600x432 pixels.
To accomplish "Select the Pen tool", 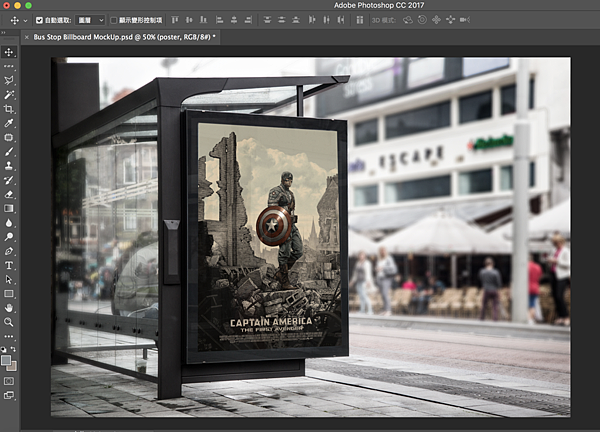I will click(x=9, y=251).
